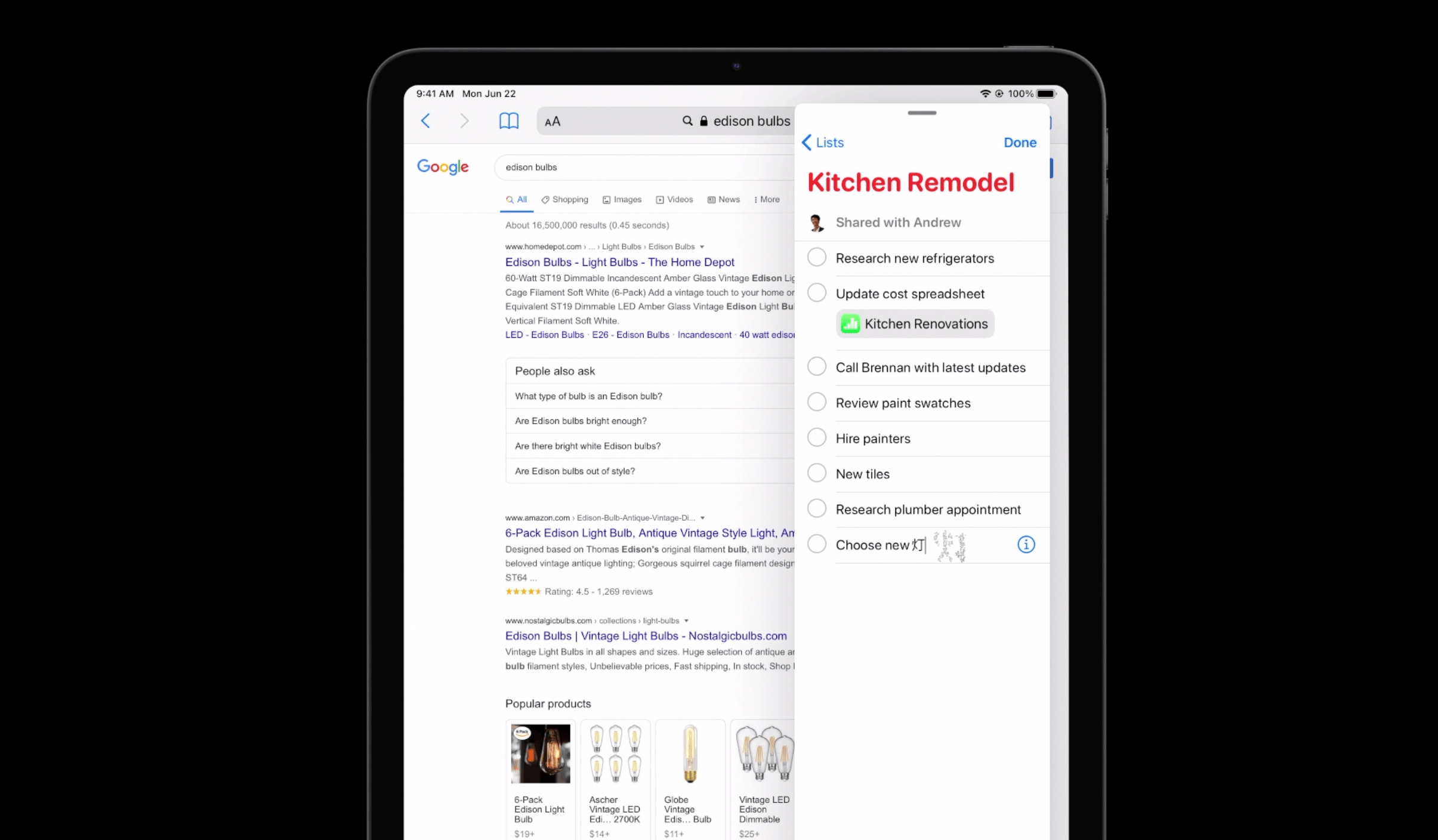The height and width of the screenshot is (840, 1438).
Task: Click the E26 - Edison Bulbs sitelink
Action: [x=631, y=335]
